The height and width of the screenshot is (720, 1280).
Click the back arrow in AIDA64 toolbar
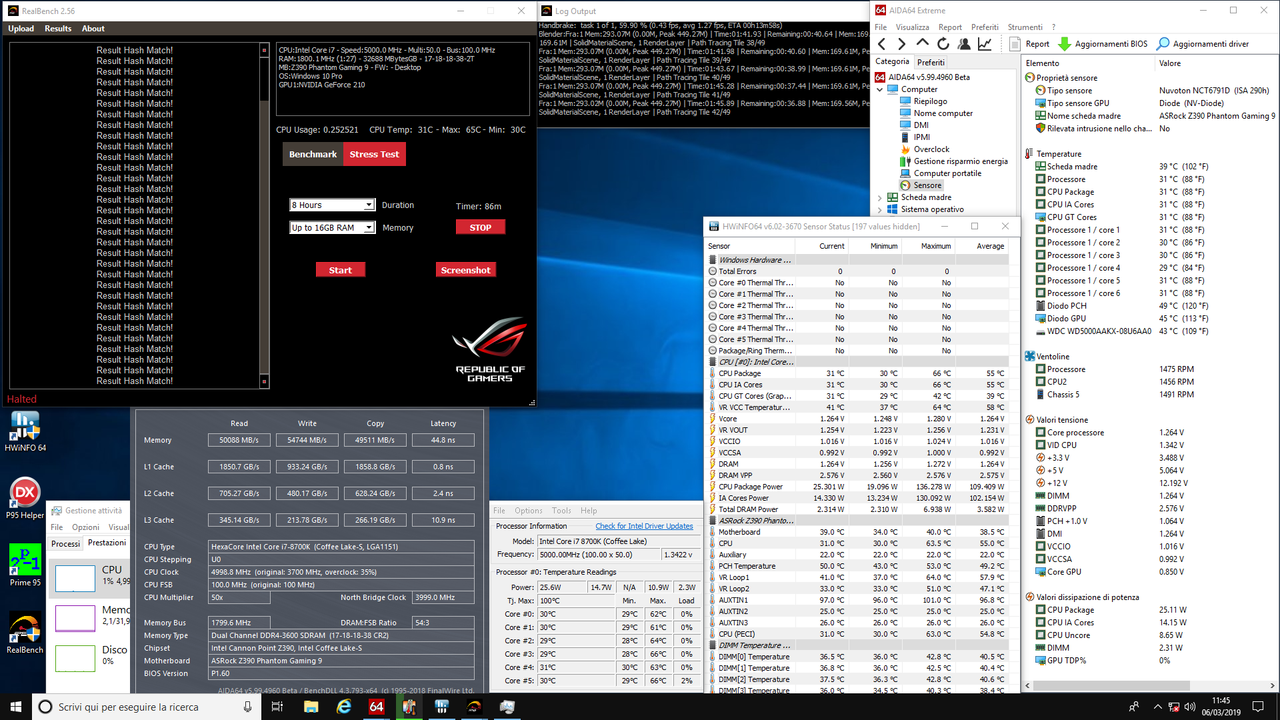pyautogui.click(x=881, y=43)
